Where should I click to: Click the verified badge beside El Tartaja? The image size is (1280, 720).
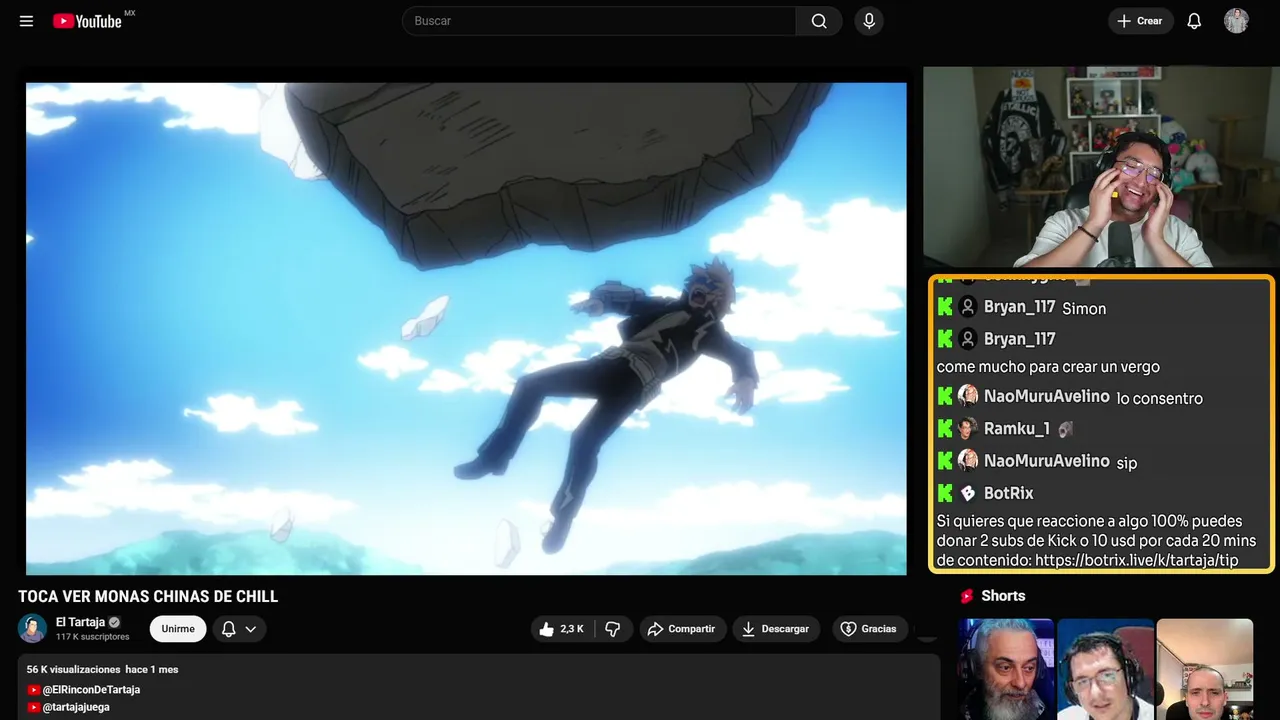point(115,622)
